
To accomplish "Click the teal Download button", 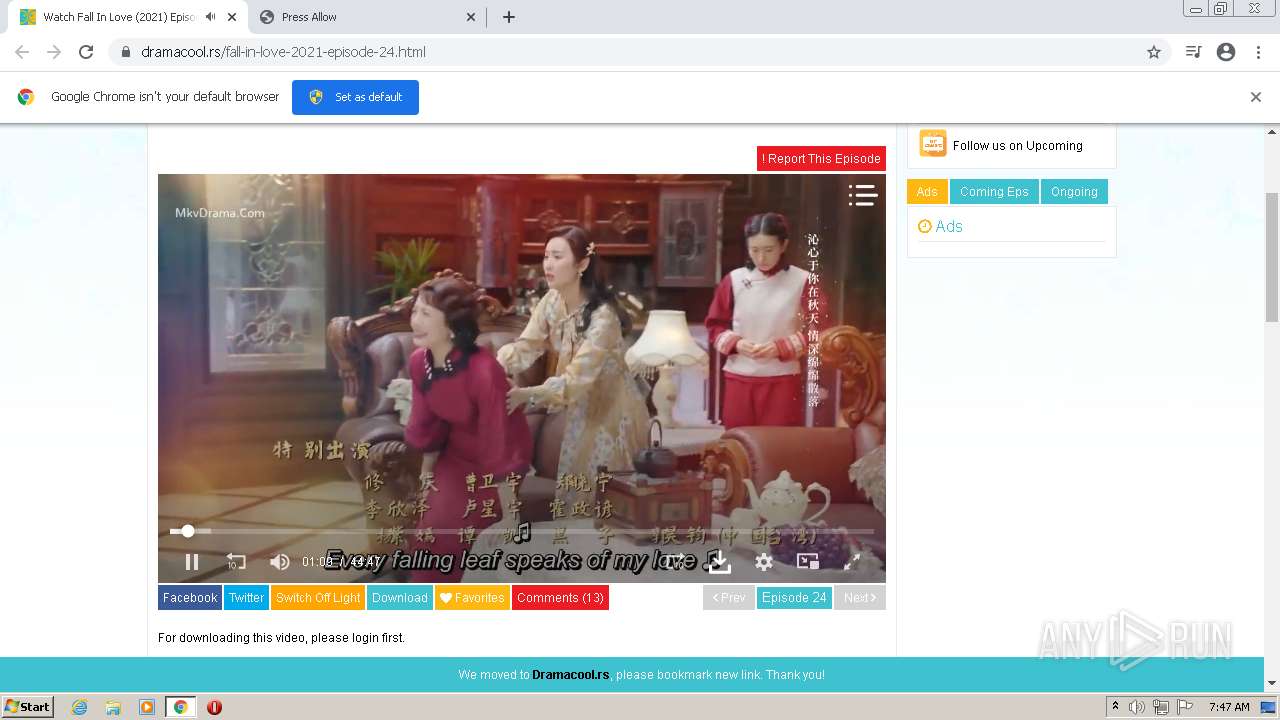I will coord(400,598).
